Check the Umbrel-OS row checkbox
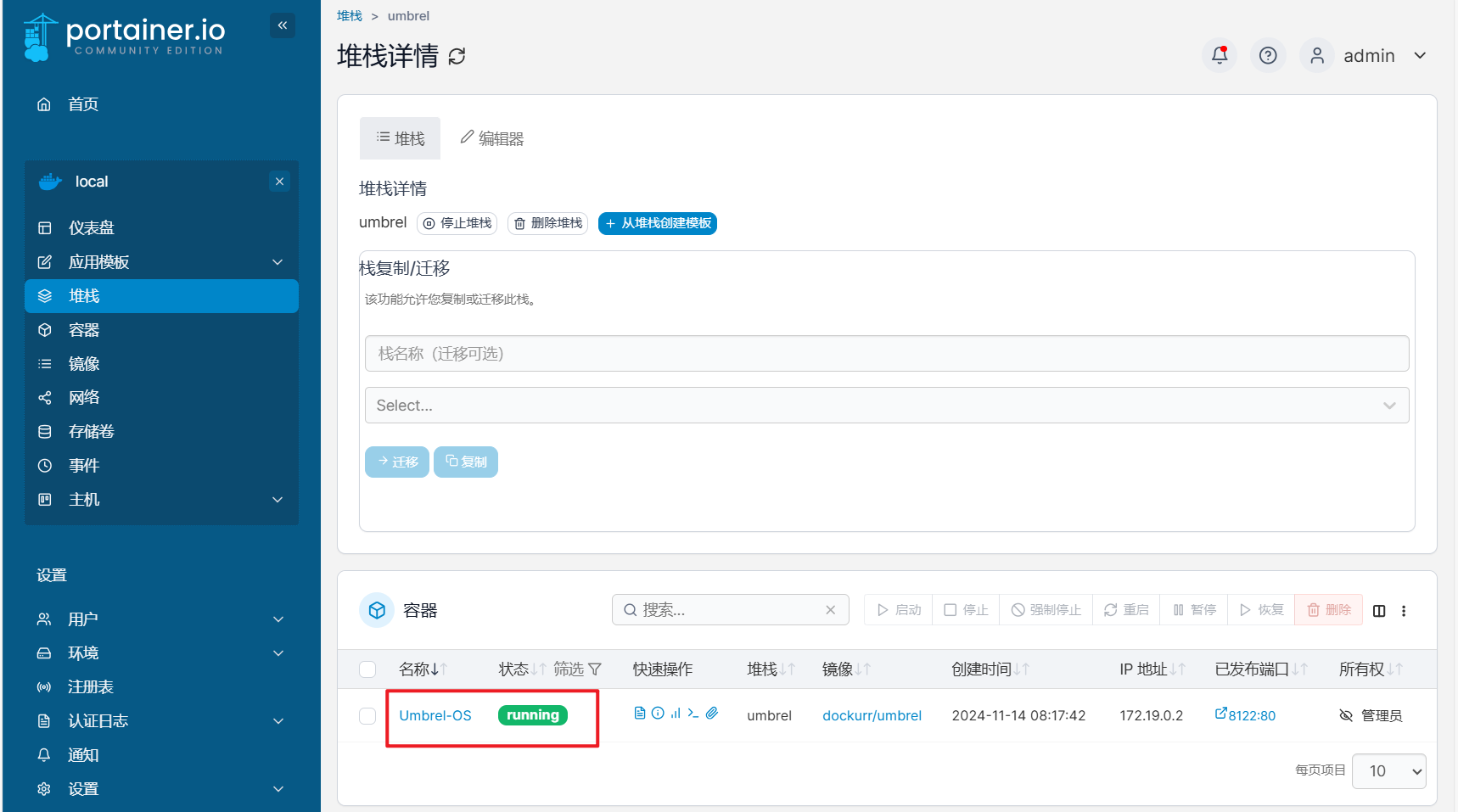This screenshot has width=1458, height=812. tap(367, 716)
